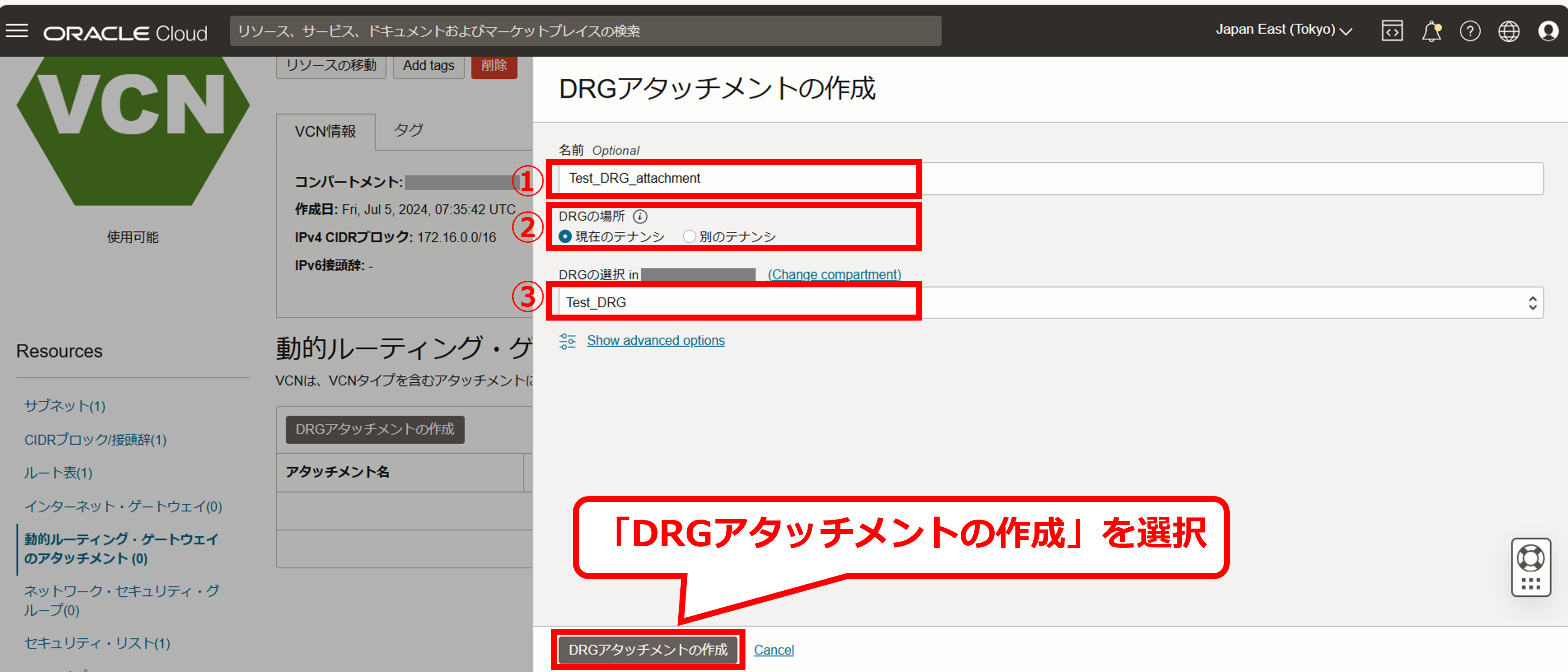The image size is (1568, 672).
Task: Click the floating support lifebuoy widget
Action: [1530, 558]
